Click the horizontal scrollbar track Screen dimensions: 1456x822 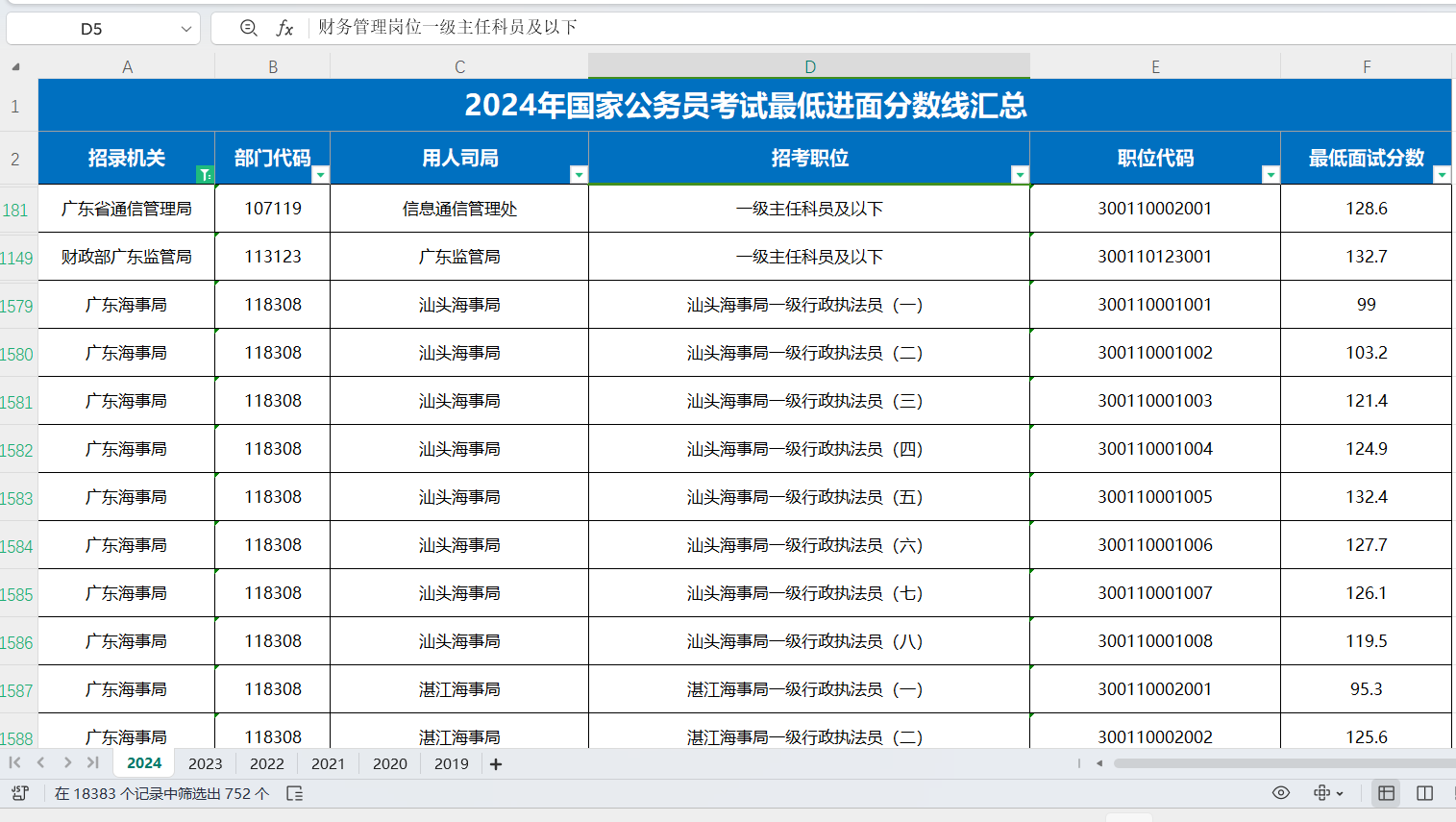point(1284,763)
